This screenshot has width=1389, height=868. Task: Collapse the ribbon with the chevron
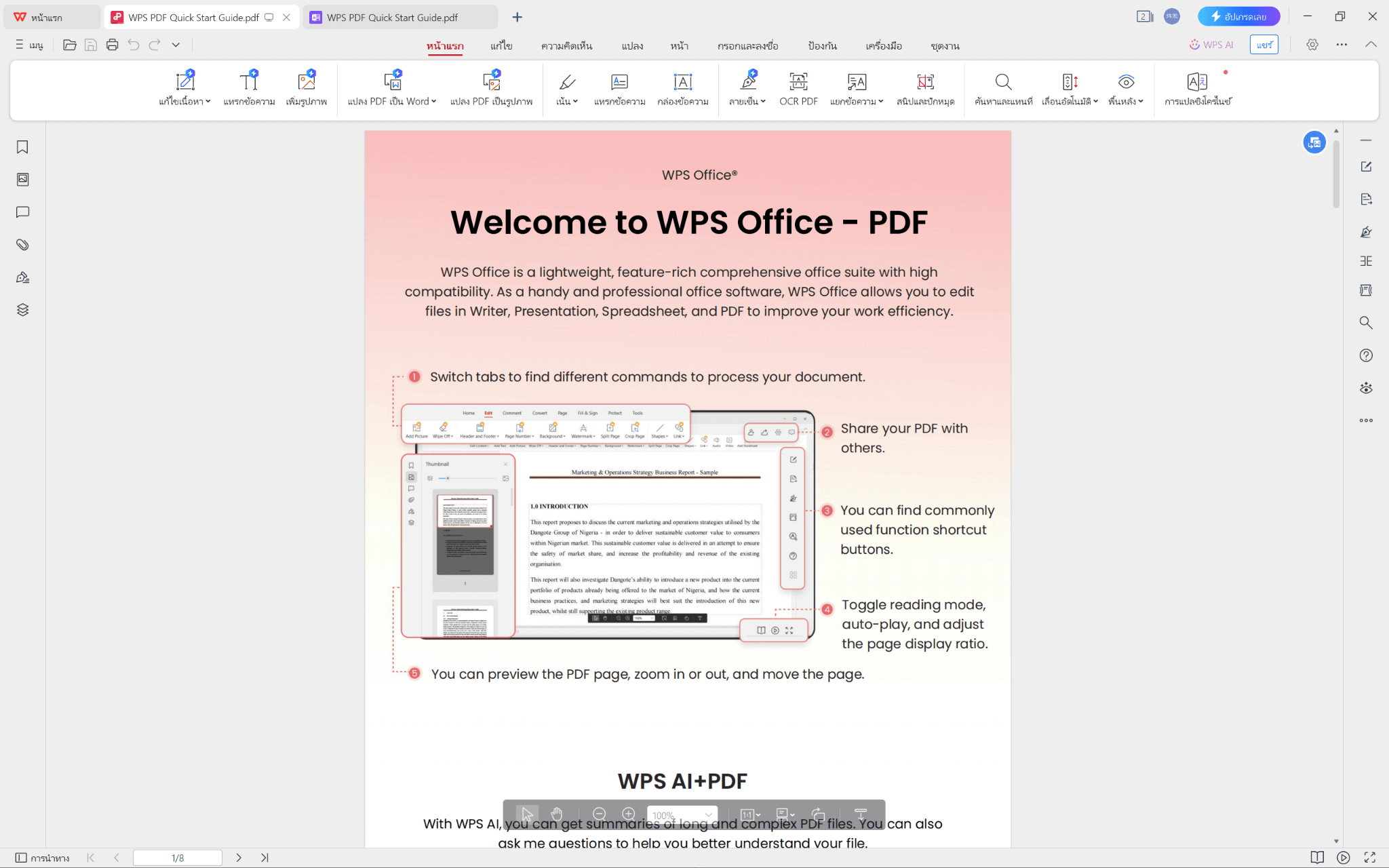click(1371, 45)
